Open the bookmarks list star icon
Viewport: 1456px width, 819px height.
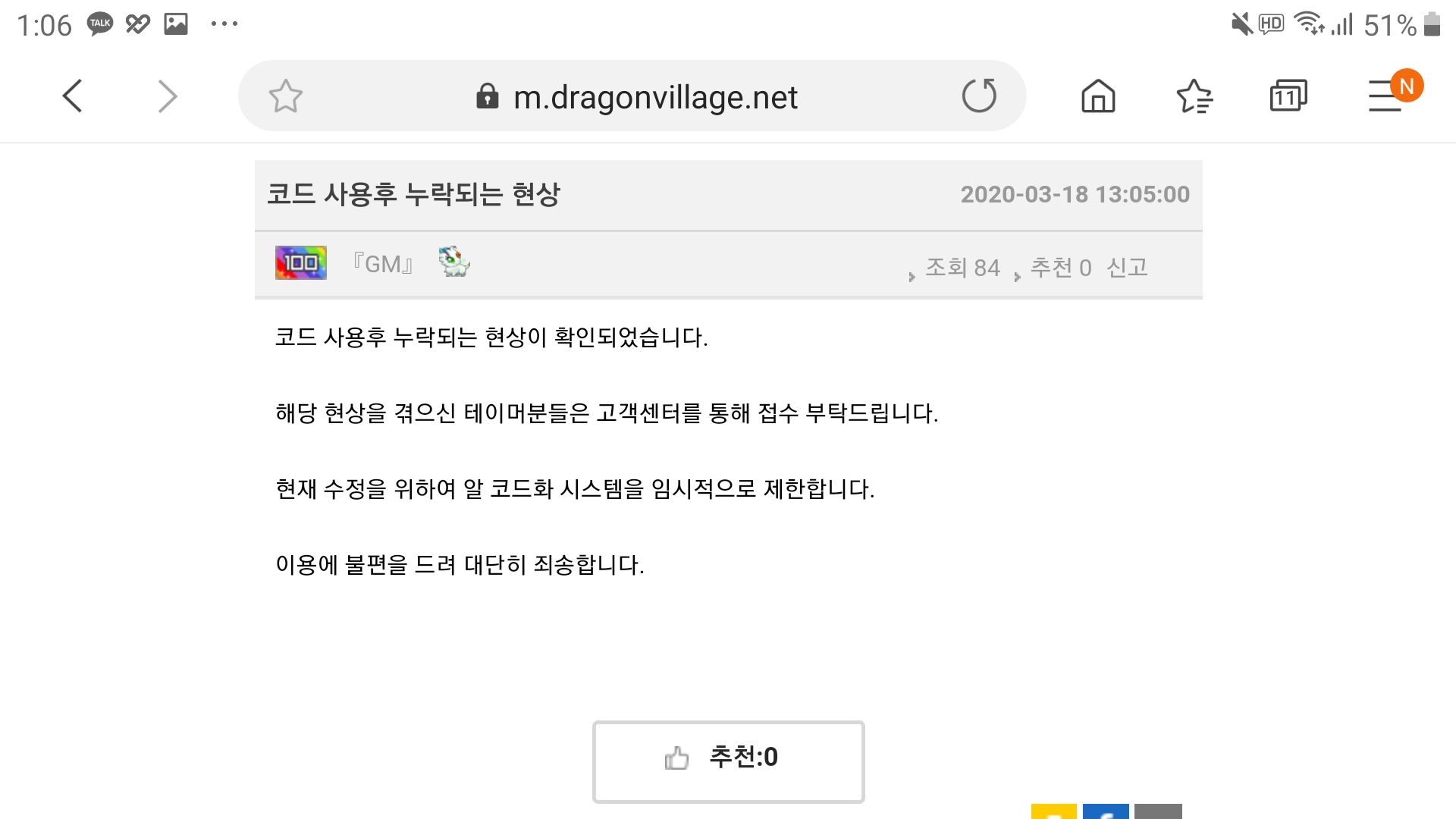point(1194,96)
